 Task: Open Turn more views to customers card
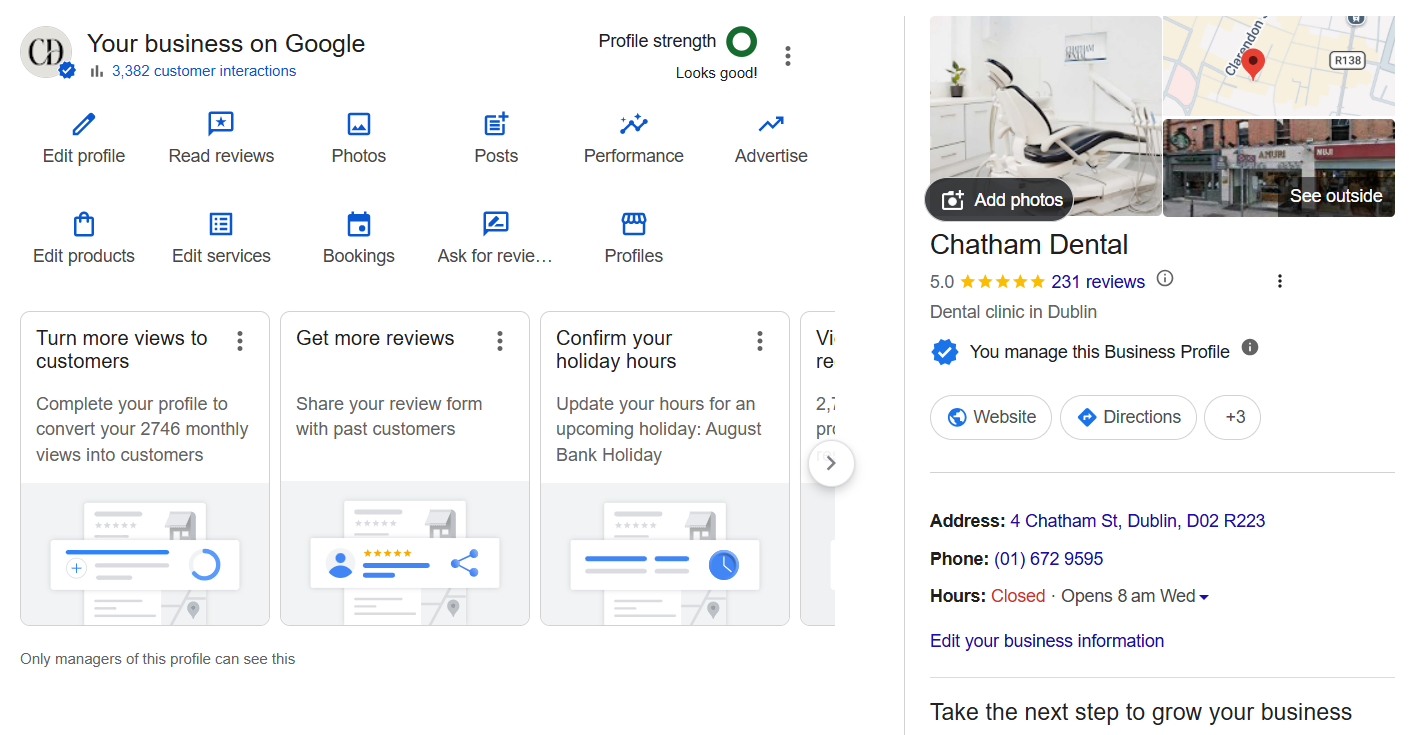click(145, 468)
